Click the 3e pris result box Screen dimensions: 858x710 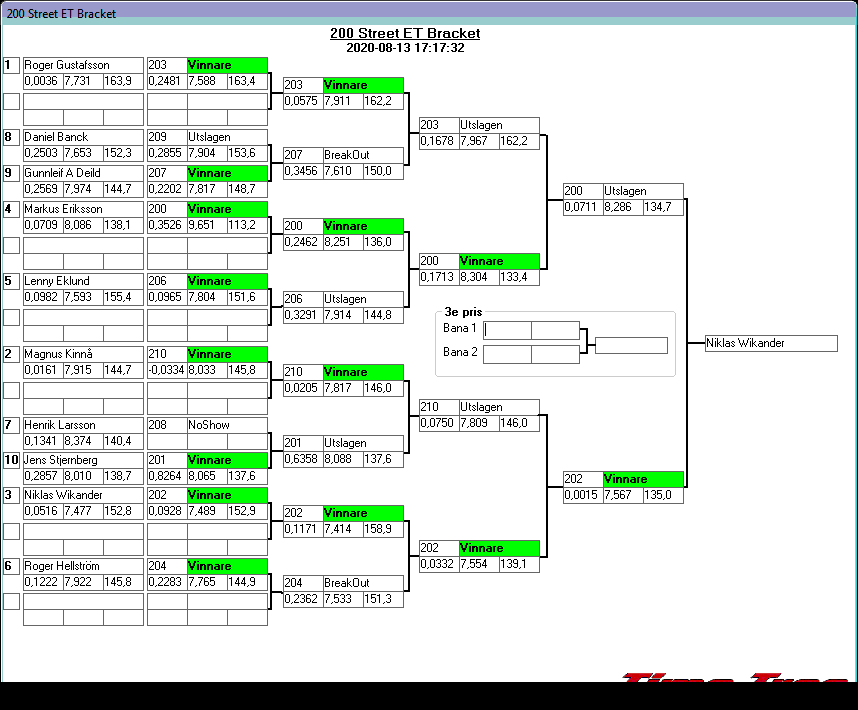tap(631, 345)
